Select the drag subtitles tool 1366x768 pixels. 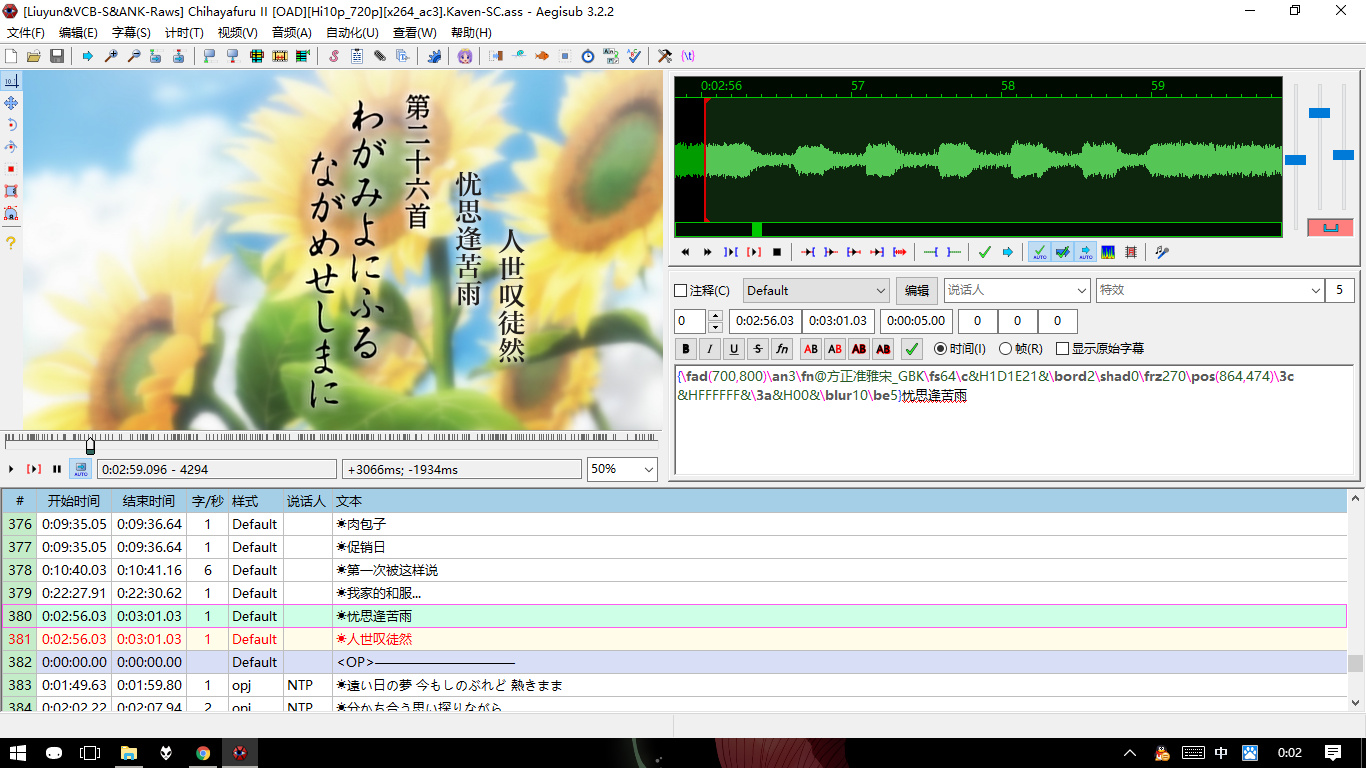tap(11, 103)
